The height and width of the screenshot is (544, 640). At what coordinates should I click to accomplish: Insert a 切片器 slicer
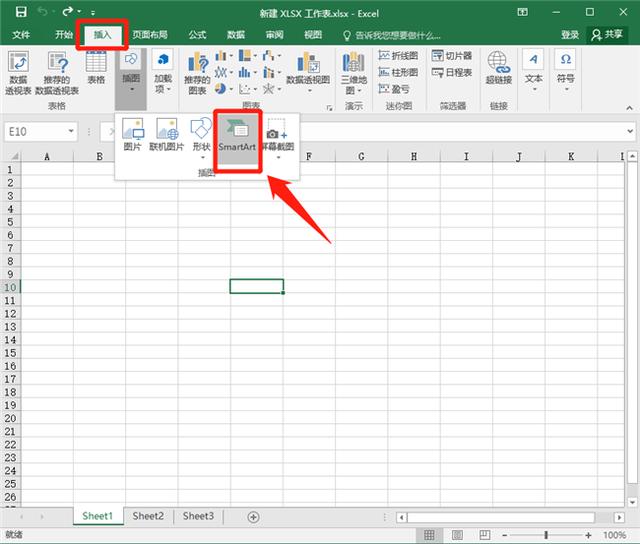[x=451, y=55]
